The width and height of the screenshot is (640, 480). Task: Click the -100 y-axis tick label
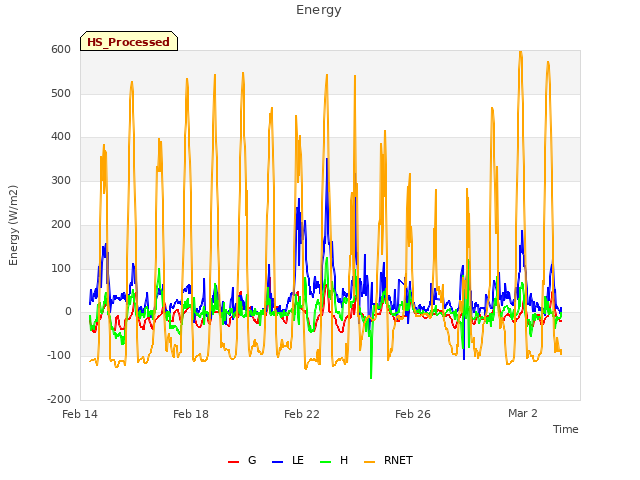(59, 356)
